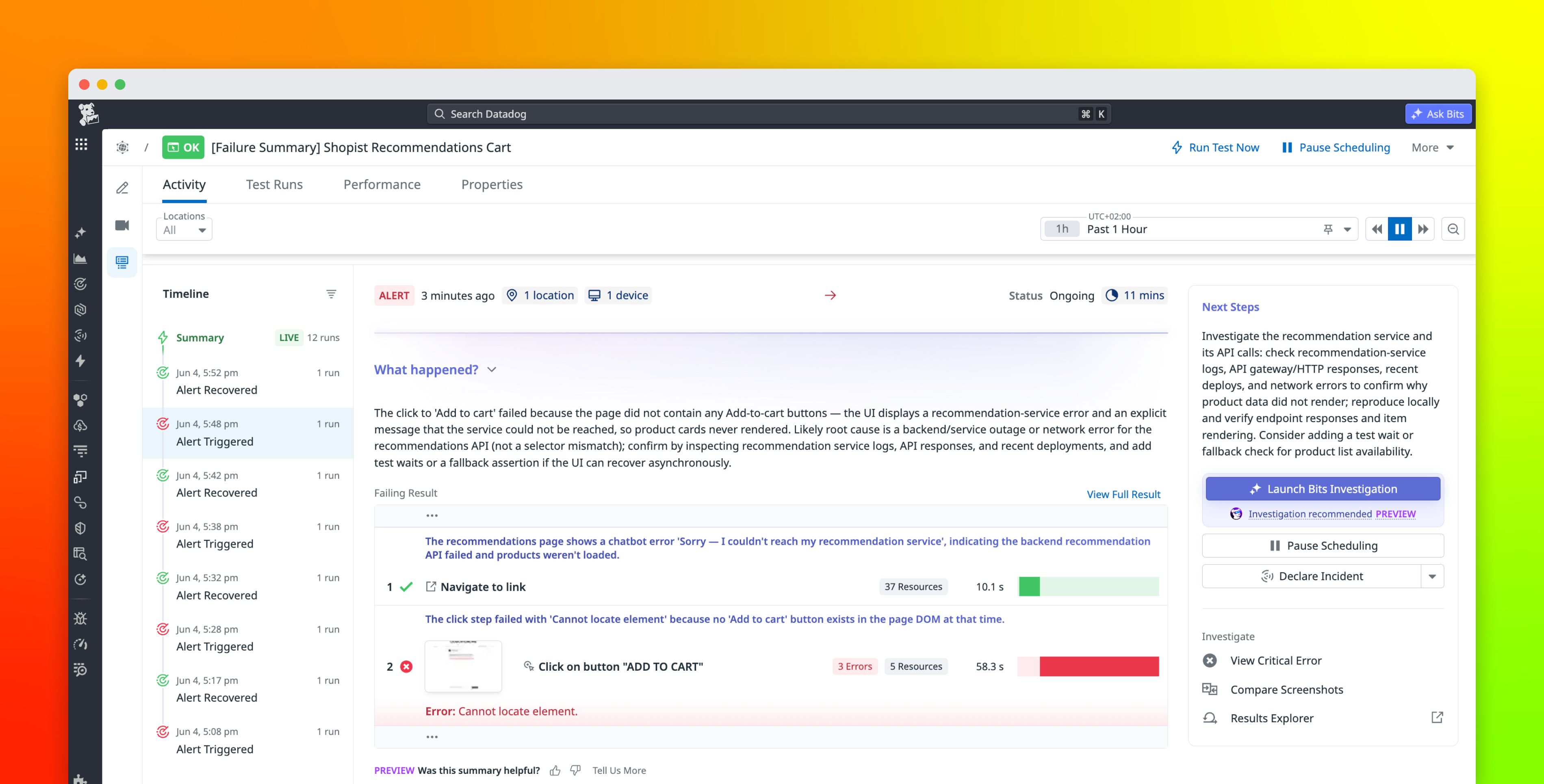Image resolution: width=1544 pixels, height=784 pixels.
Task: Click the ellipsis above Navigate to link step
Action: [432, 515]
